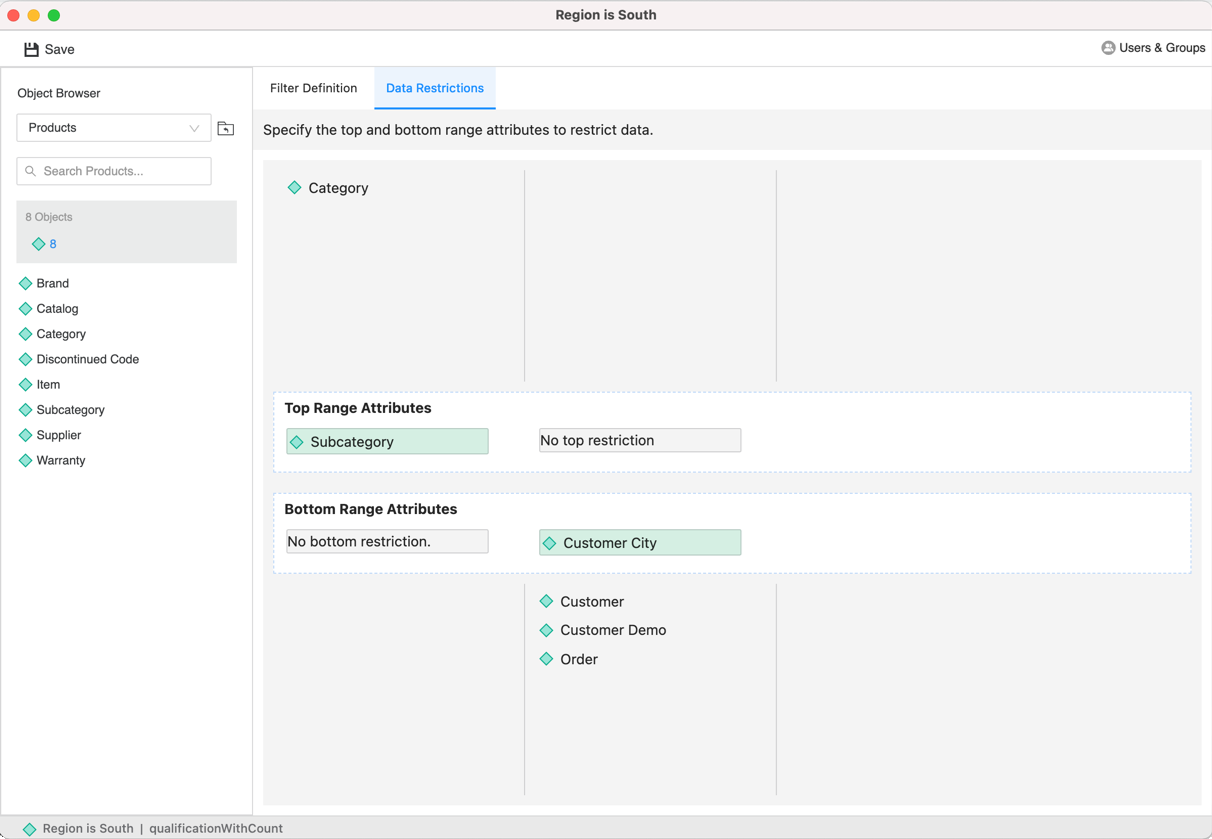Click the Supplier attribute icon
The height and width of the screenshot is (839, 1212).
pos(26,435)
